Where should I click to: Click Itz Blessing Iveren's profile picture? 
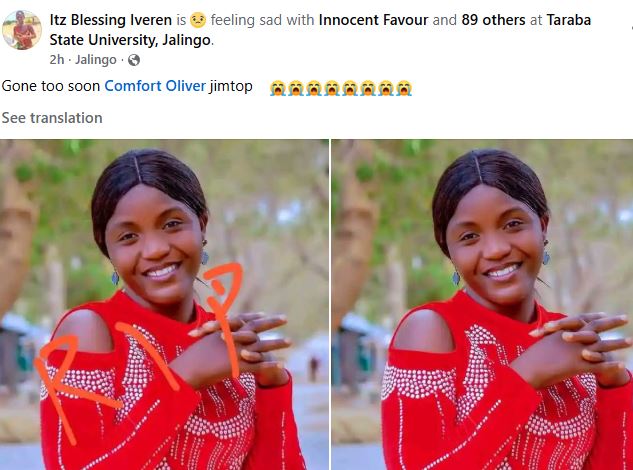[x=22, y=30]
